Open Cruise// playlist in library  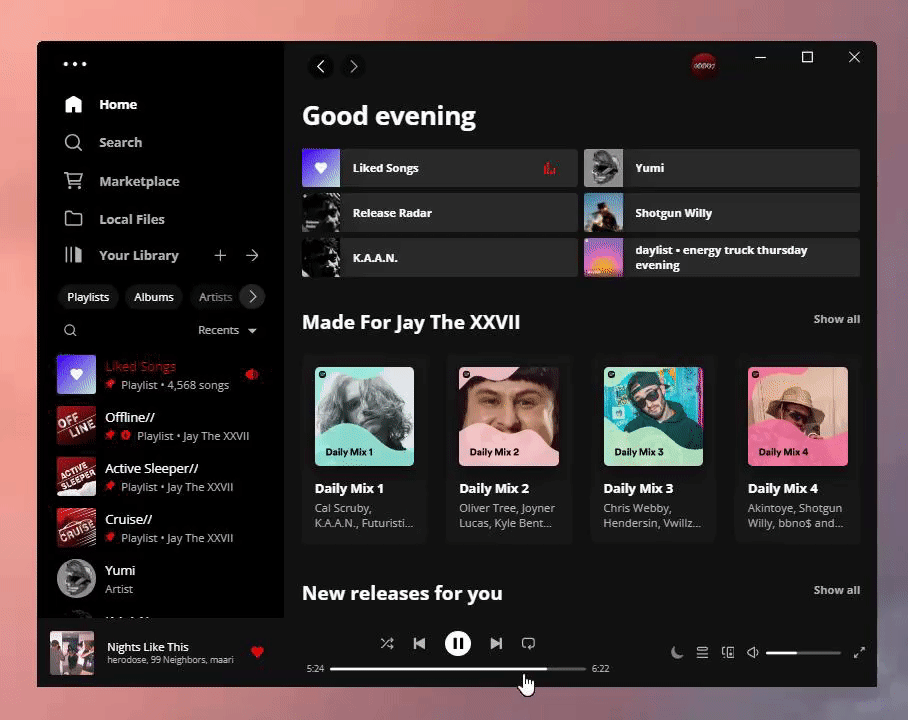pos(160,528)
